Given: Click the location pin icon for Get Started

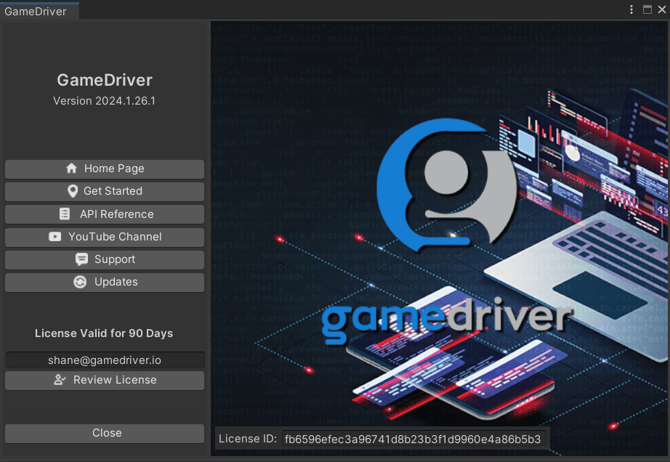Looking at the screenshot, I should click(x=72, y=191).
